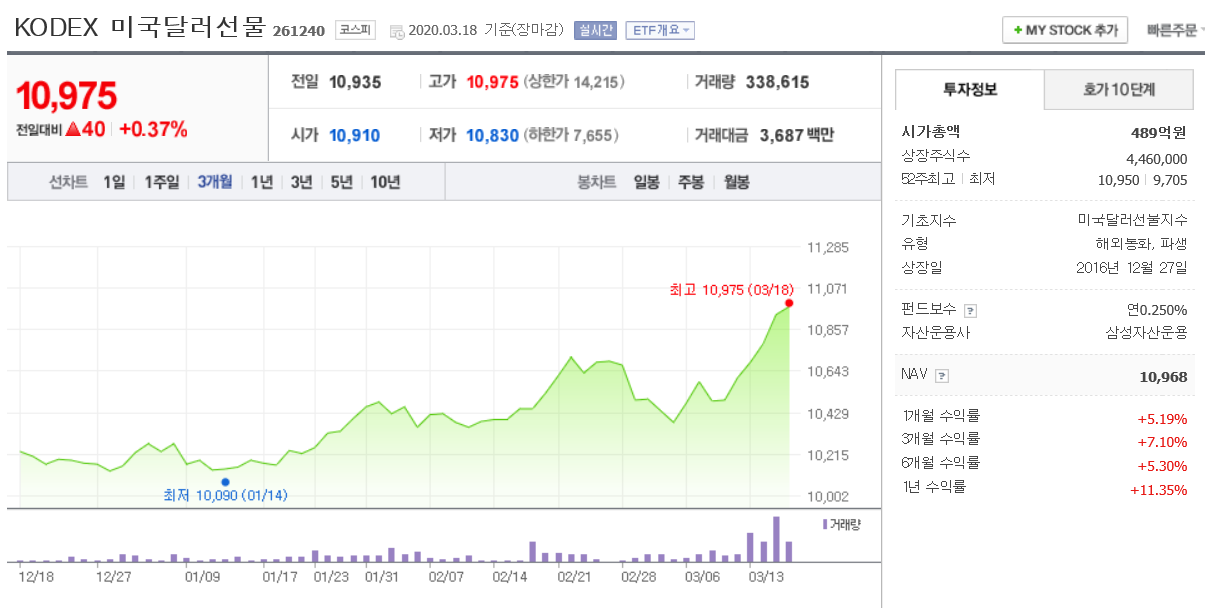Viewport: 1205px width, 608px height.
Task: Click the 빠른주문 quick order button
Action: click(1171, 29)
